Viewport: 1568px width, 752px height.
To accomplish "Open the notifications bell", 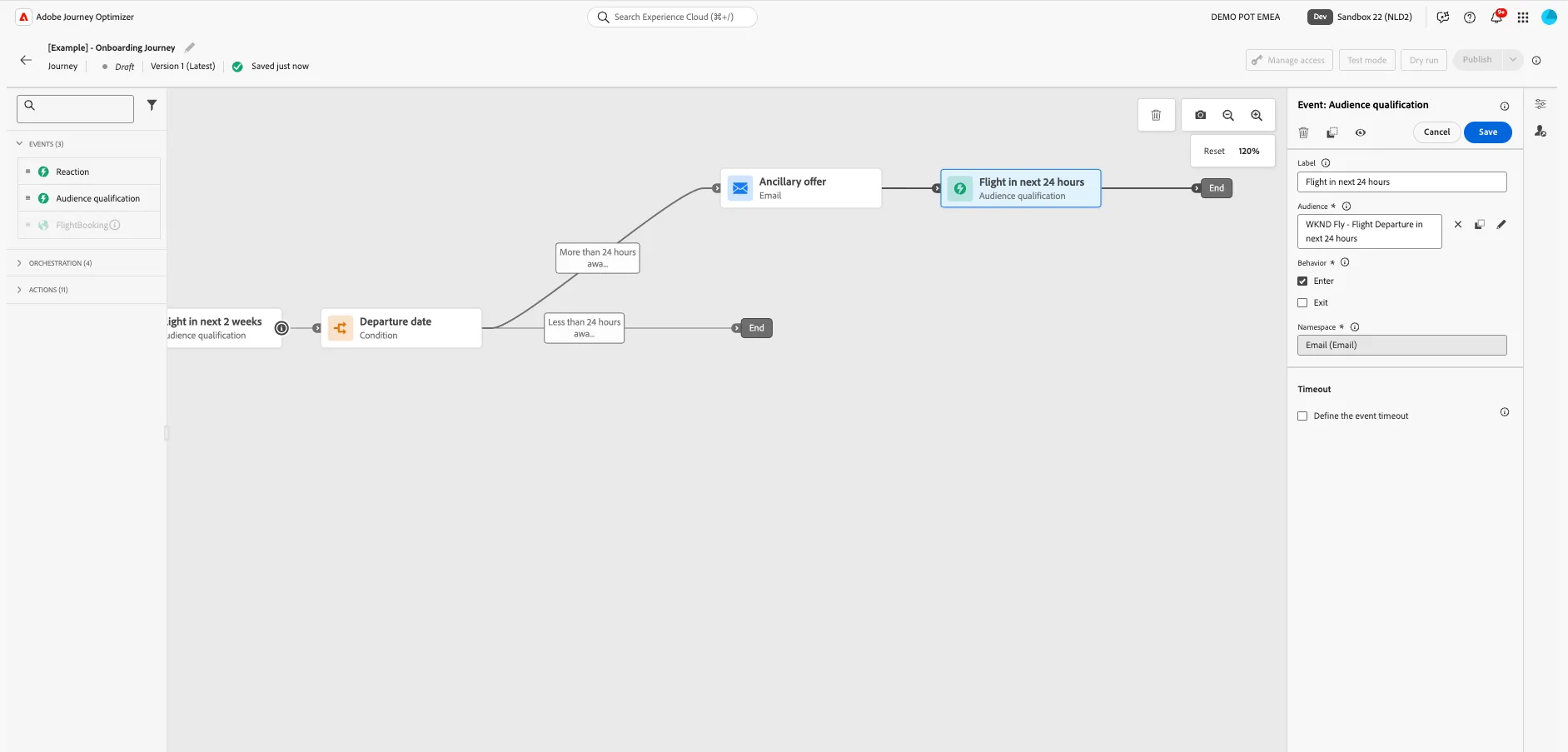I will (x=1496, y=17).
